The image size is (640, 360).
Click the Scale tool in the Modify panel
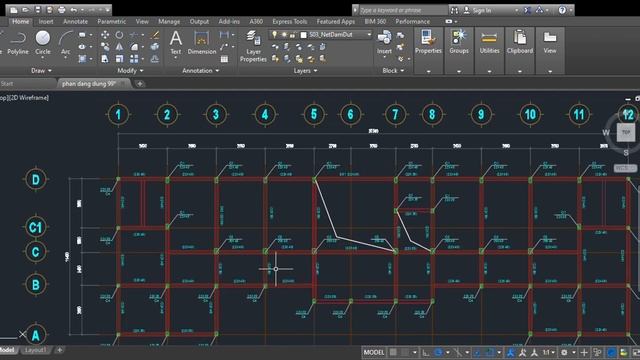coord(119,59)
